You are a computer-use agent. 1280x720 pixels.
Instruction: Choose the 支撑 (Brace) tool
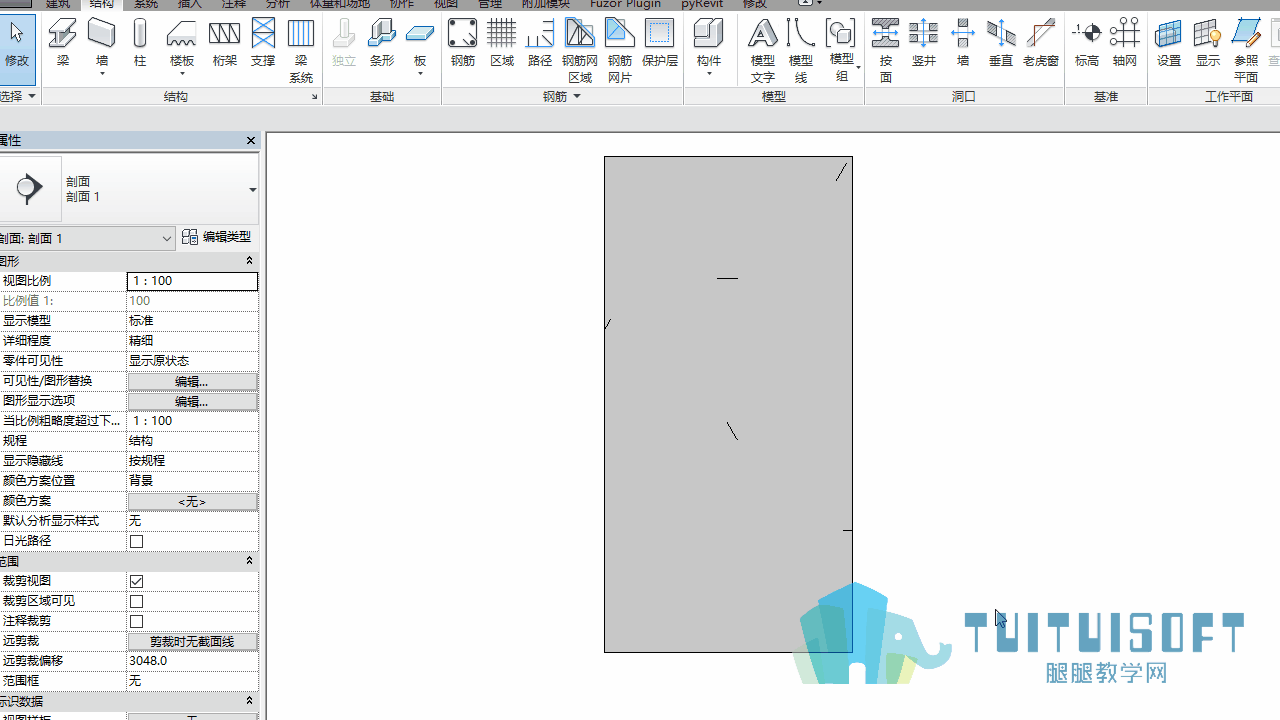(263, 42)
